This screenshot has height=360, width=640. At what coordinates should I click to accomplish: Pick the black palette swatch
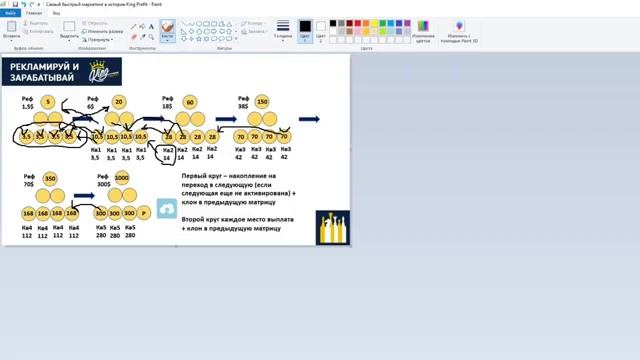[333, 23]
